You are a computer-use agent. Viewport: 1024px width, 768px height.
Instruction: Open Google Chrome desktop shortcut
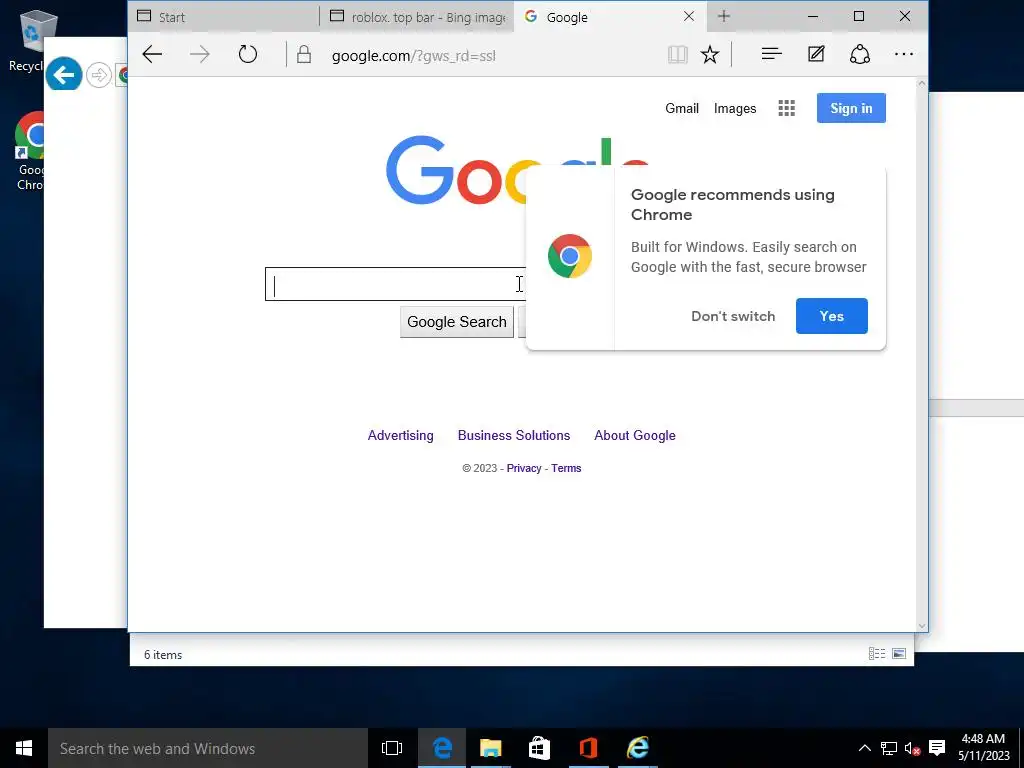point(29,152)
